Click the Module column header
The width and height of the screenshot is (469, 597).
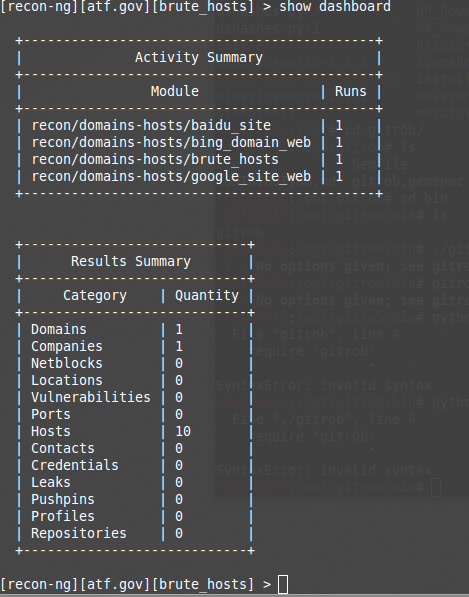175,91
